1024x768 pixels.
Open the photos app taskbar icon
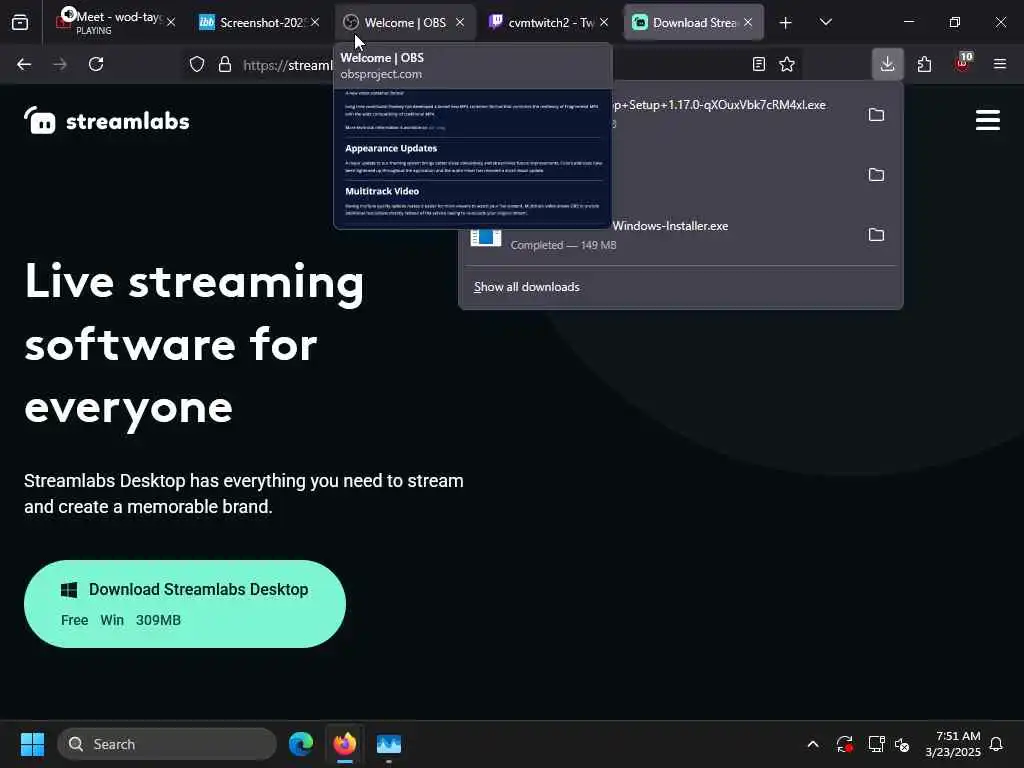click(x=389, y=744)
